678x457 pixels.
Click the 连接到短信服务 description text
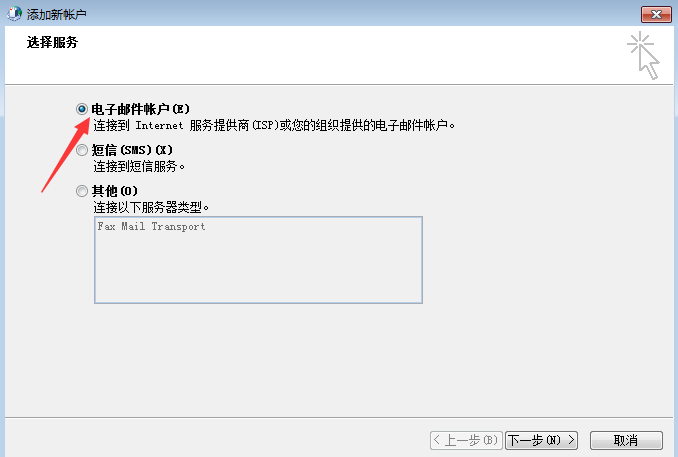pos(139,166)
